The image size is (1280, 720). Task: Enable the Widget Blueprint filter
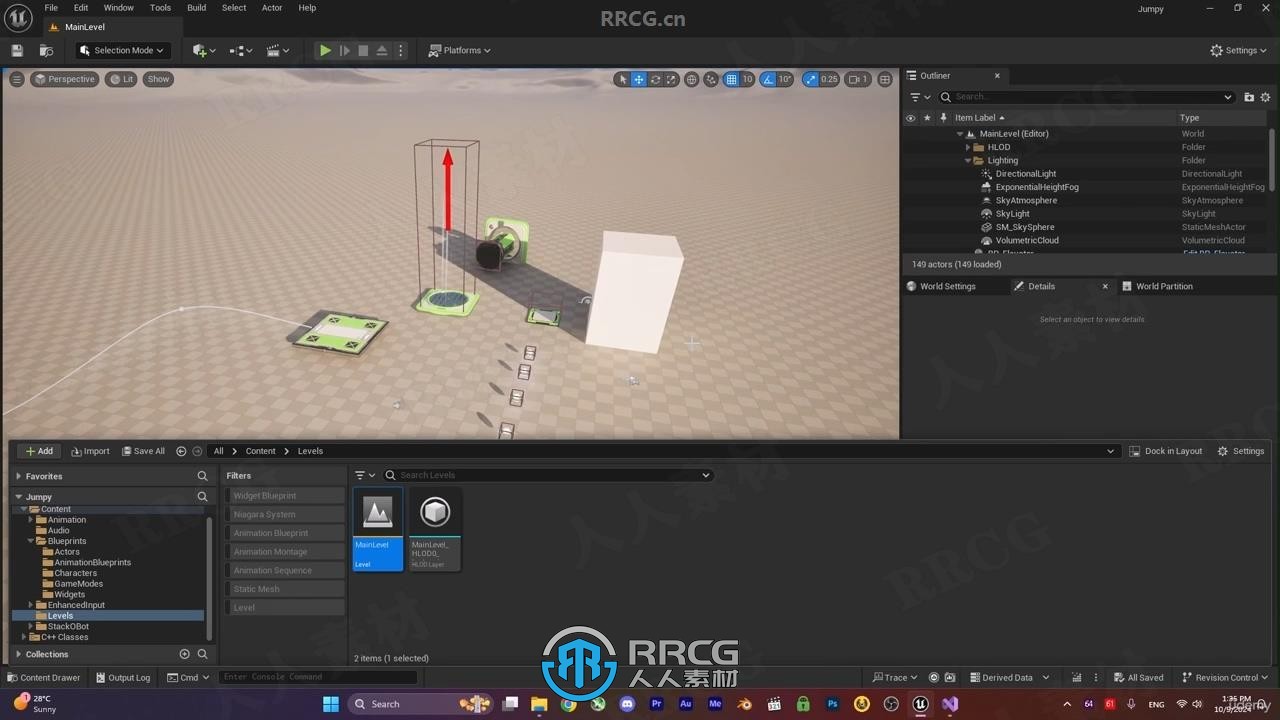click(284, 496)
